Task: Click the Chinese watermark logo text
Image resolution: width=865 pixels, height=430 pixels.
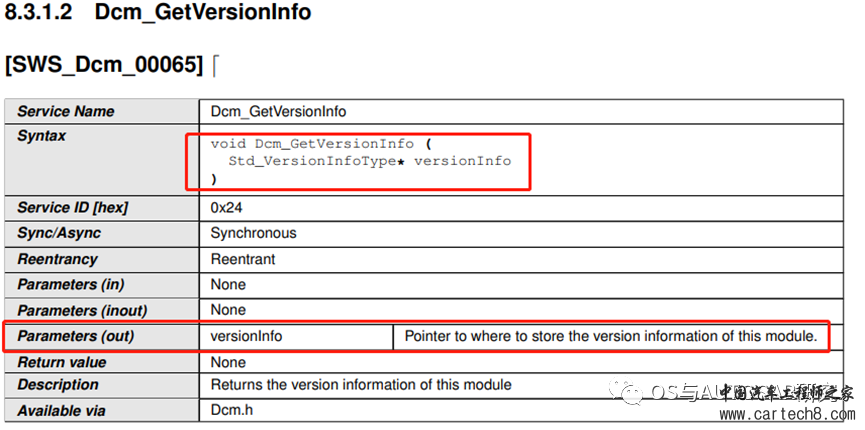Action: coord(787,393)
